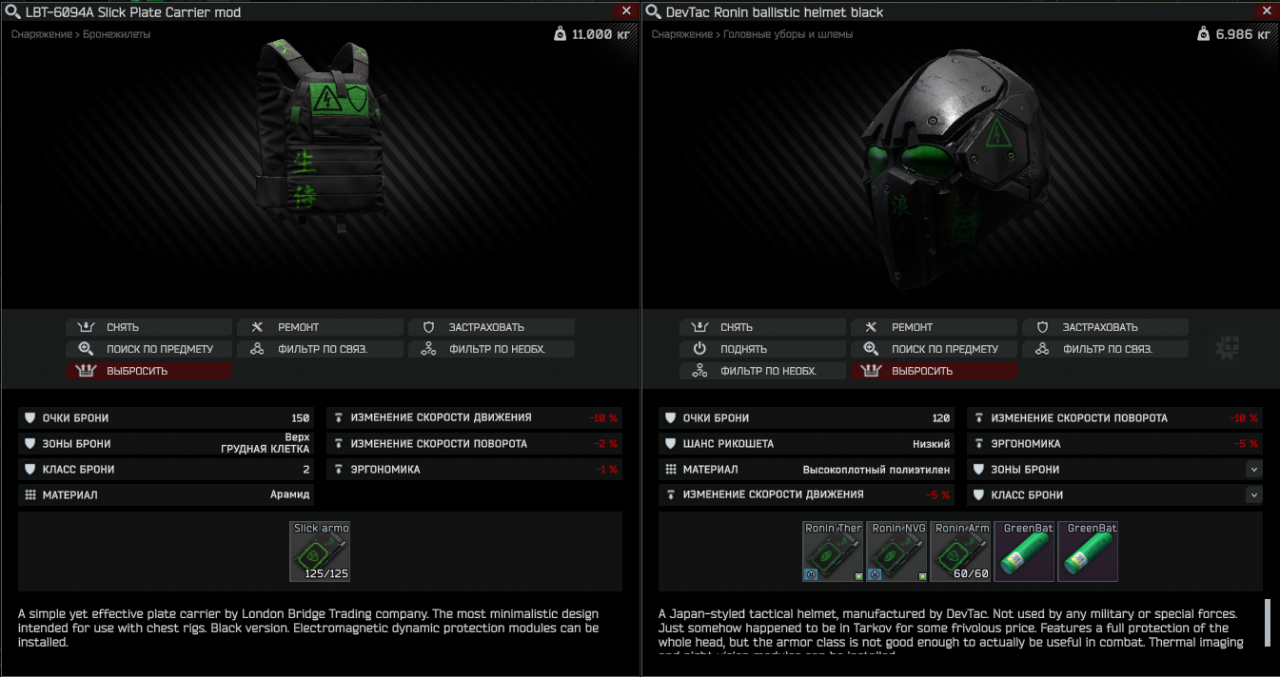Click ПОИСК ПО ПРЕДМЕТУ in the plate carrier window
1280x677 pixels.
click(148, 349)
